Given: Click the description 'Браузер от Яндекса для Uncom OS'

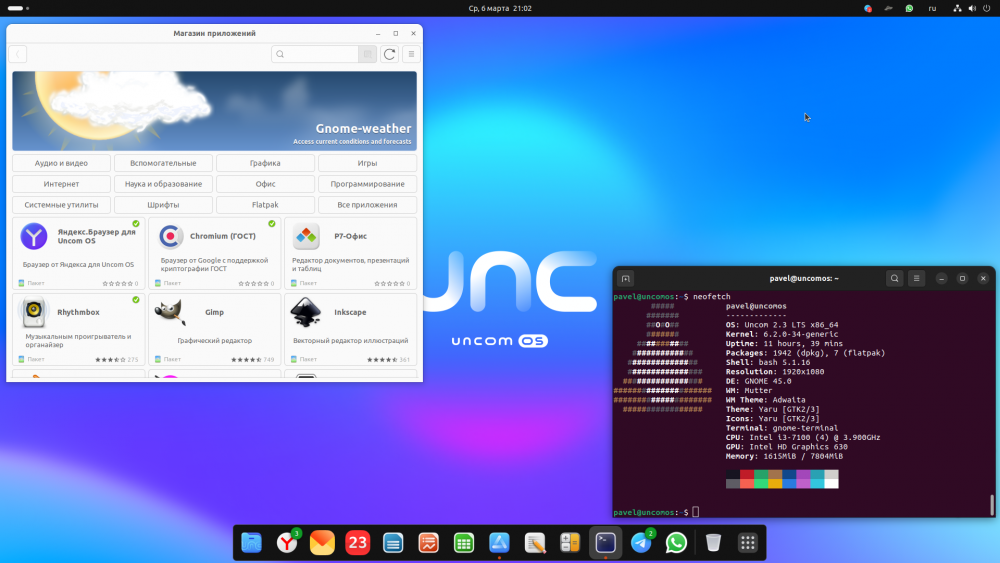Looking at the screenshot, I should [78, 265].
